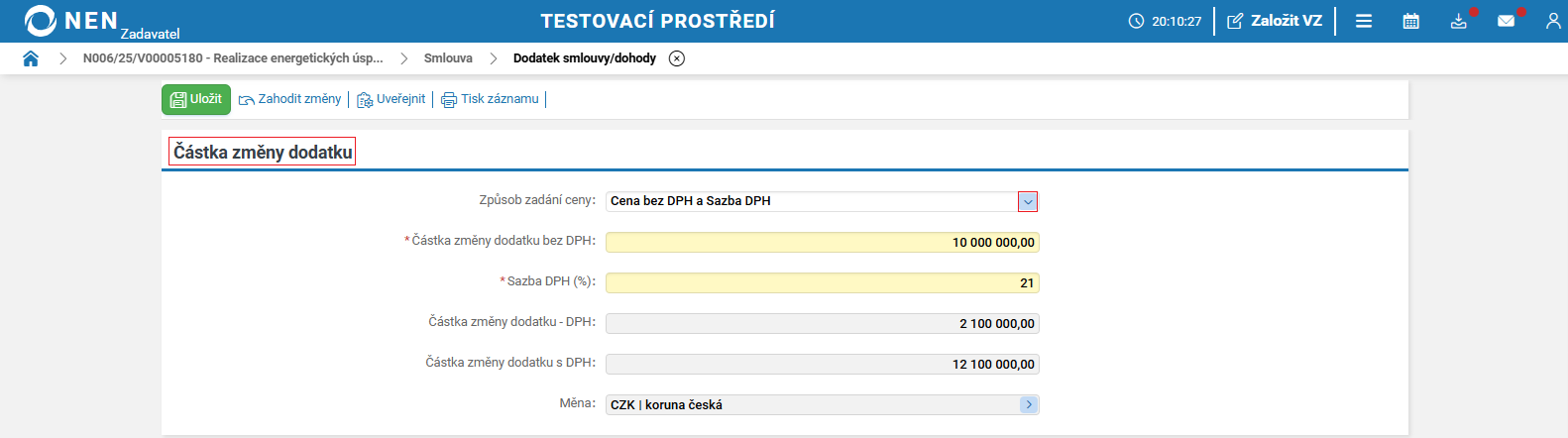This screenshot has width=1568, height=438.
Task: Open the messages envelope icon
Action: [x=1507, y=21]
